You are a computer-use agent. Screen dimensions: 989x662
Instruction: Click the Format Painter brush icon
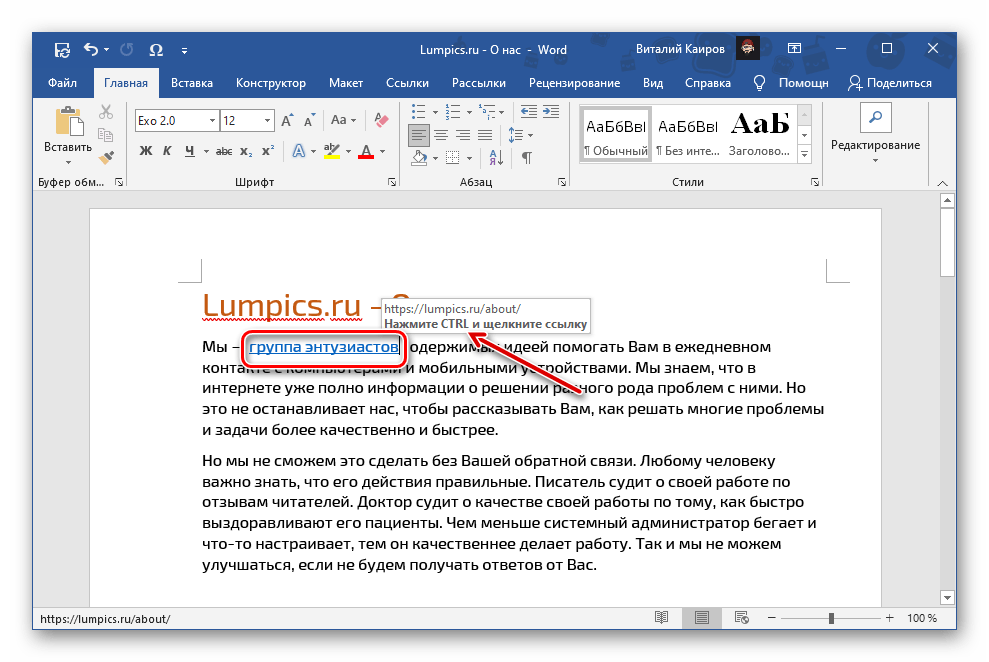coord(106,157)
